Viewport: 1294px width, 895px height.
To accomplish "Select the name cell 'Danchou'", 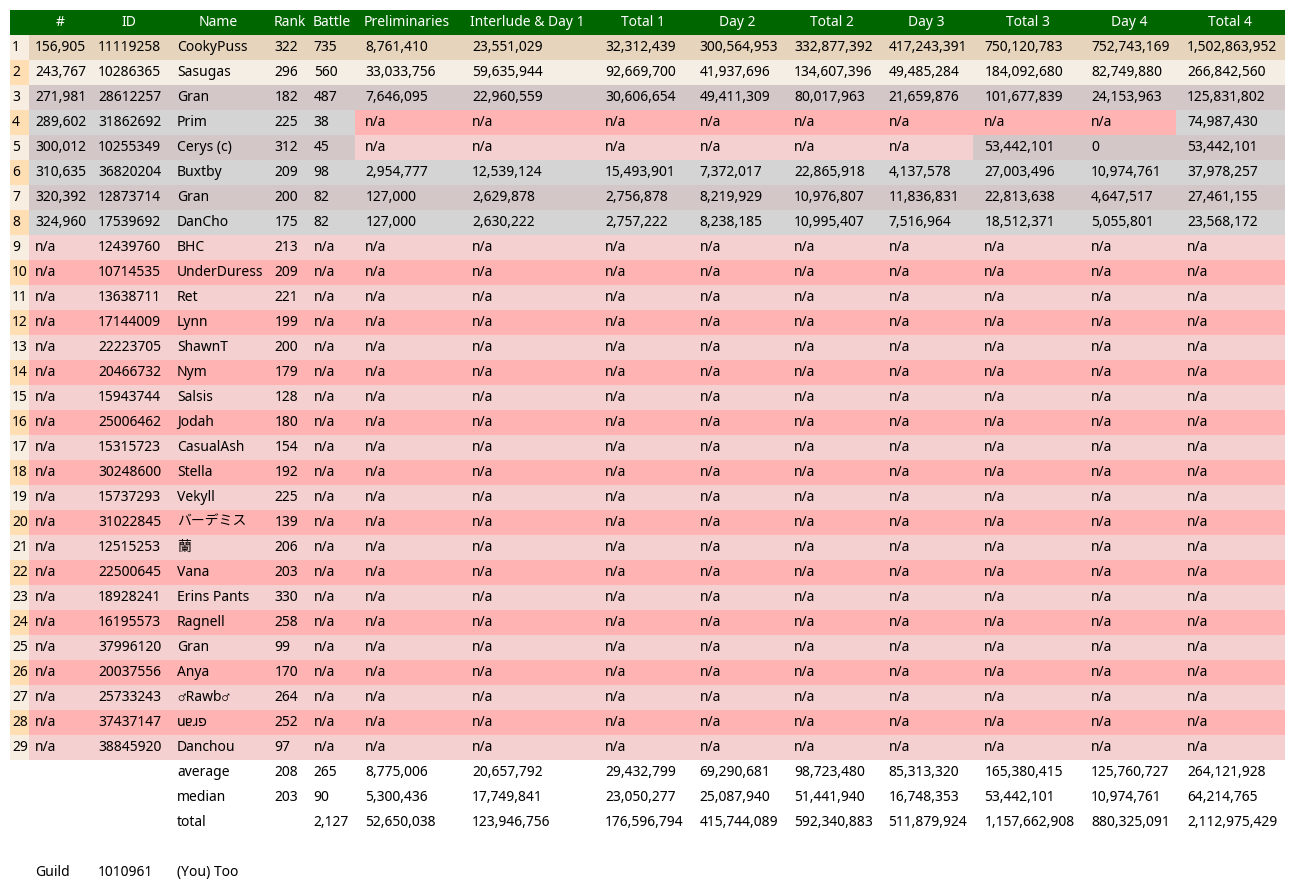I will click(205, 746).
